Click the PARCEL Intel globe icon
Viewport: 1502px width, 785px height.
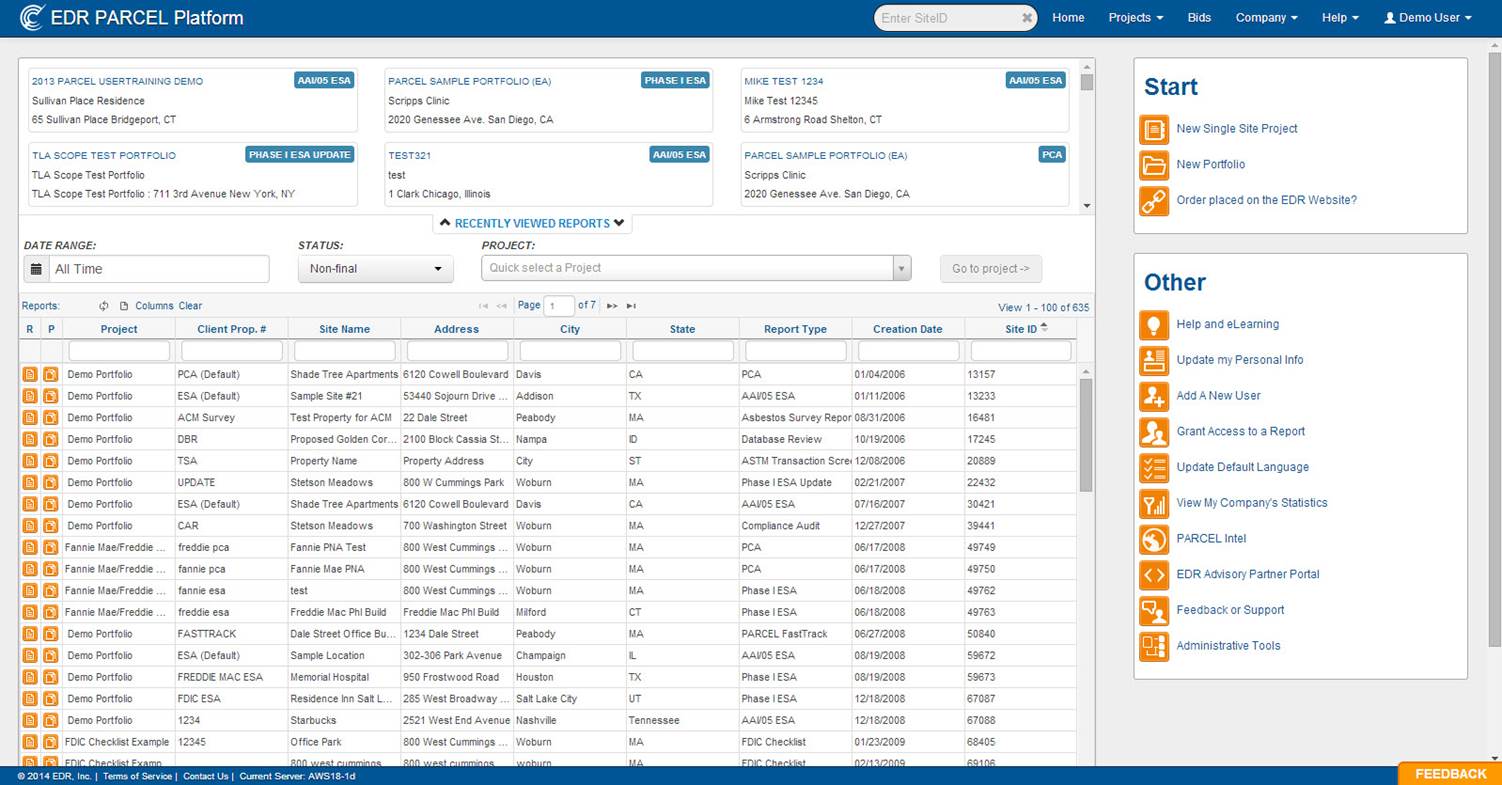point(1154,539)
